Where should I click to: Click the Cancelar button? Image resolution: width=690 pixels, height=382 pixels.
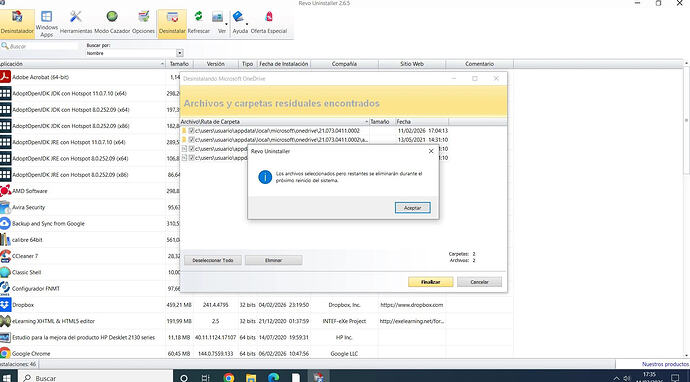tap(479, 282)
